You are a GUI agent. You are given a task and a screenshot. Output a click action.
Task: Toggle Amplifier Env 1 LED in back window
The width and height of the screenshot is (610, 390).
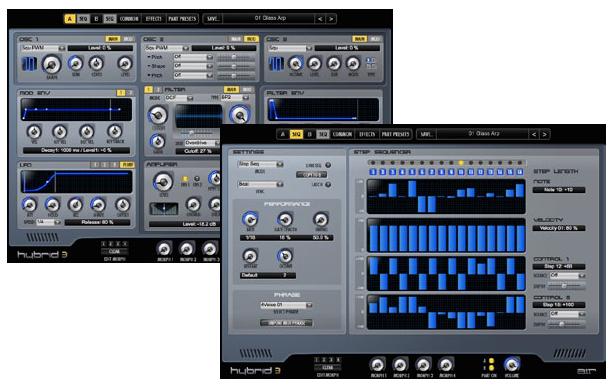pyautogui.click(x=185, y=179)
